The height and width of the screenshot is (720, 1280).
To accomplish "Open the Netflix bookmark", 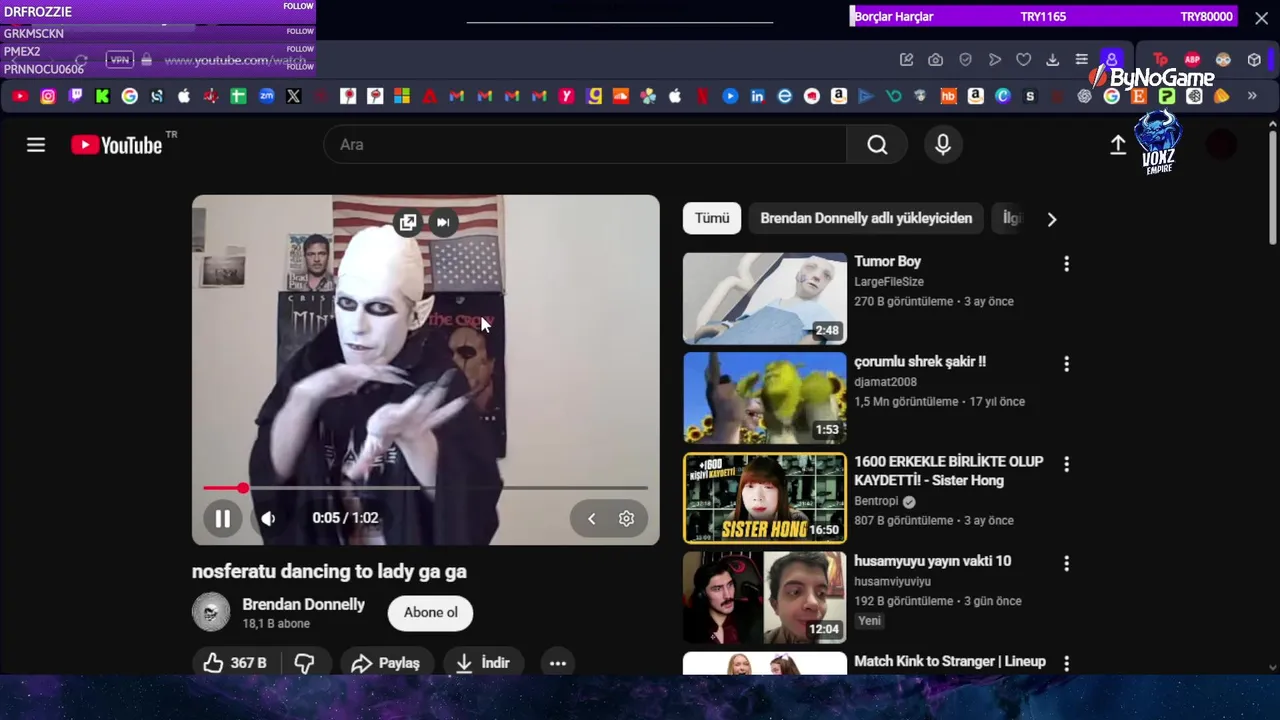I will click(702, 96).
